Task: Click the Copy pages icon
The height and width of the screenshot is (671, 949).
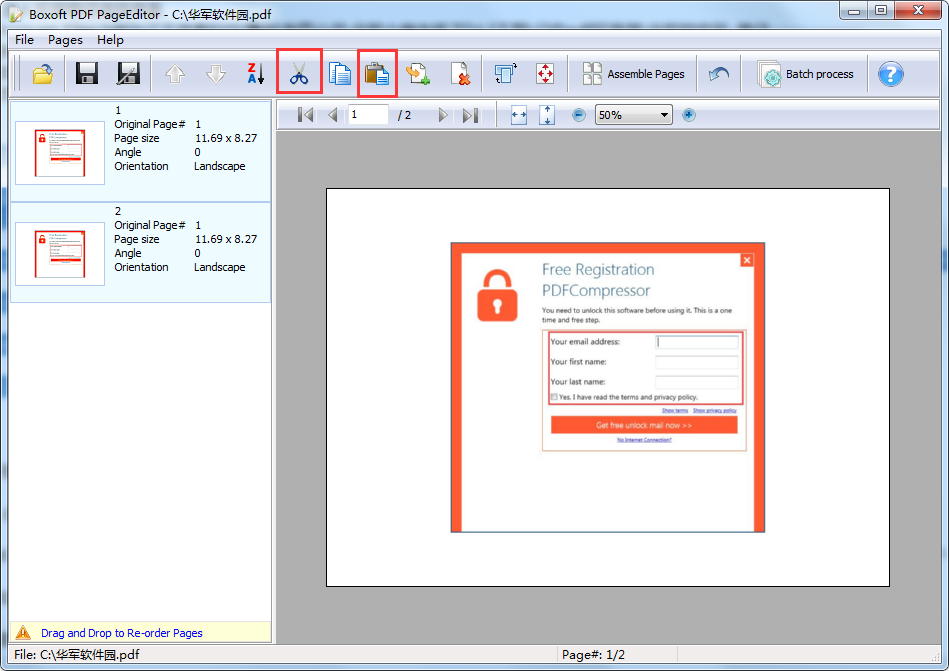Action: pos(338,71)
